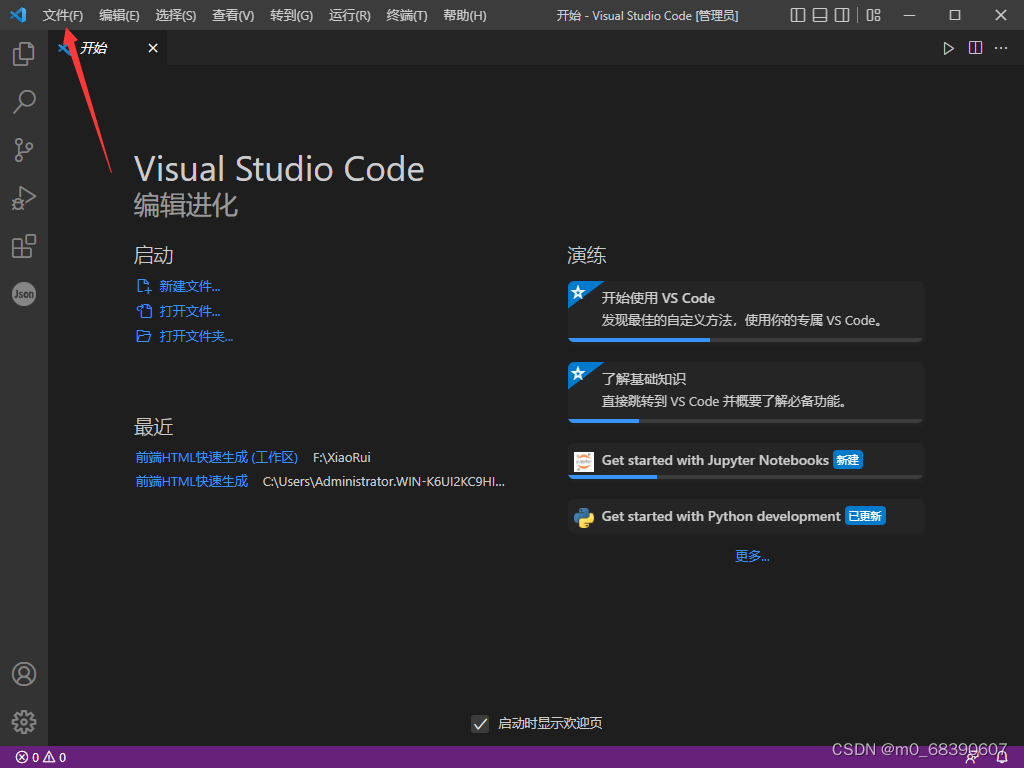Click the VS Code logo in title bar
Viewport: 1024px width, 768px height.
pyautogui.click(x=18, y=14)
